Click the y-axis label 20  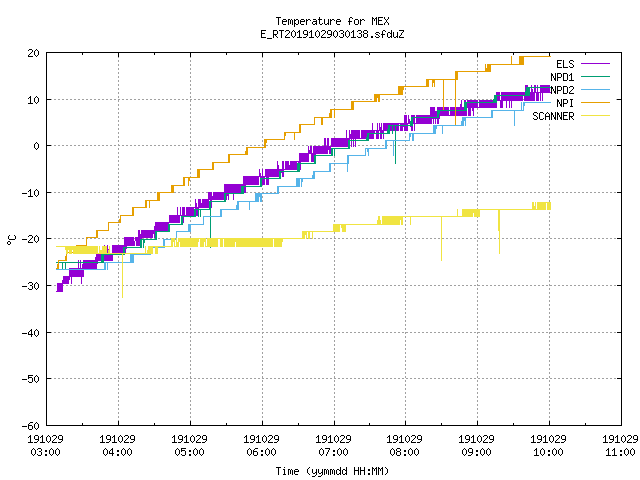[x=33, y=53]
